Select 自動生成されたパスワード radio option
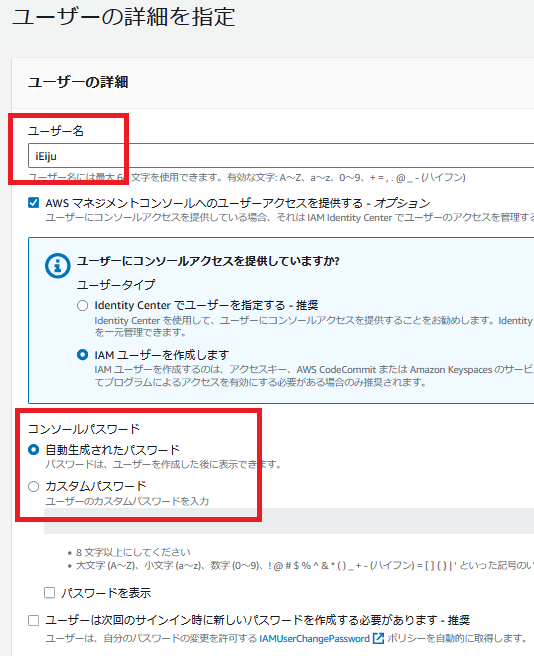The width and height of the screenshot is (534, 656). (x=33, y=450)
